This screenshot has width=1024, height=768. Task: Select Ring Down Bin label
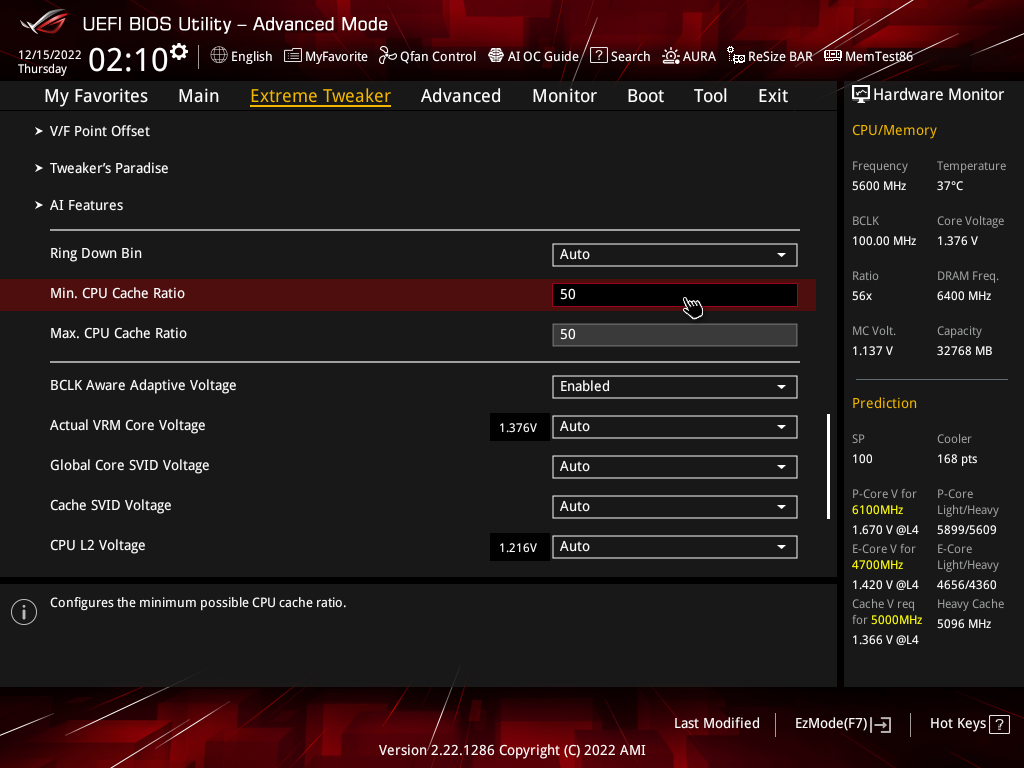96,253
